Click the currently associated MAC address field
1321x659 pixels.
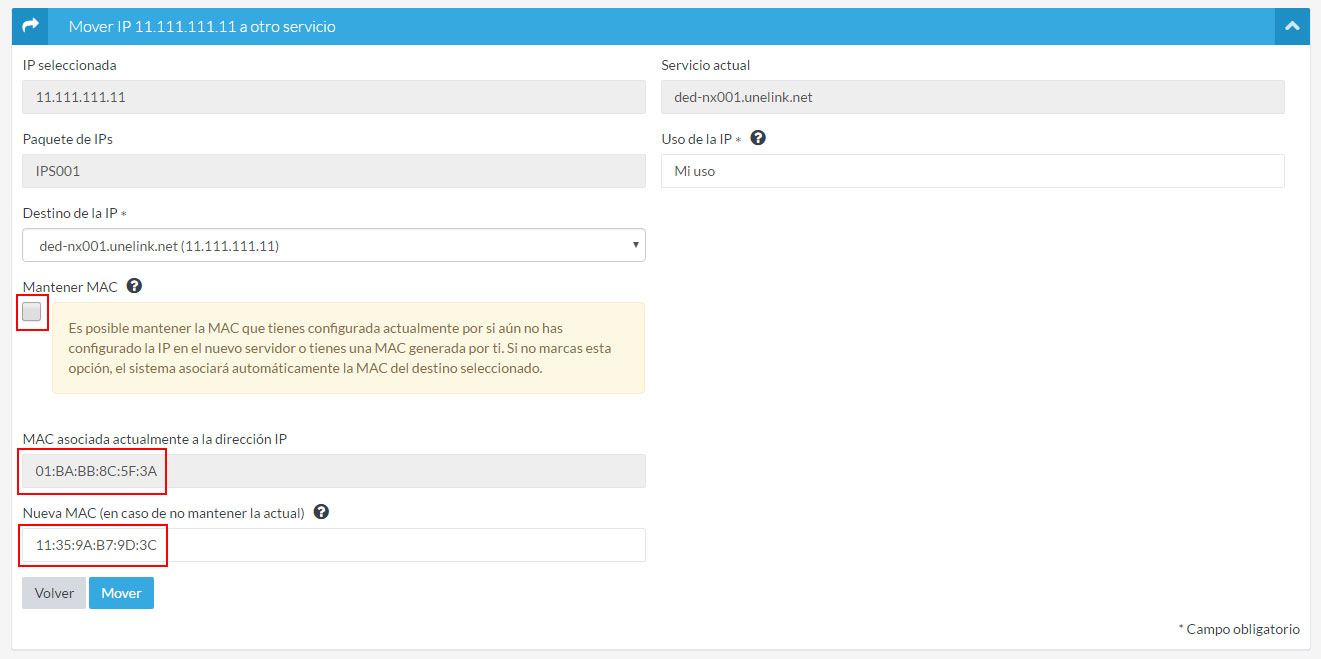(333, 471)
